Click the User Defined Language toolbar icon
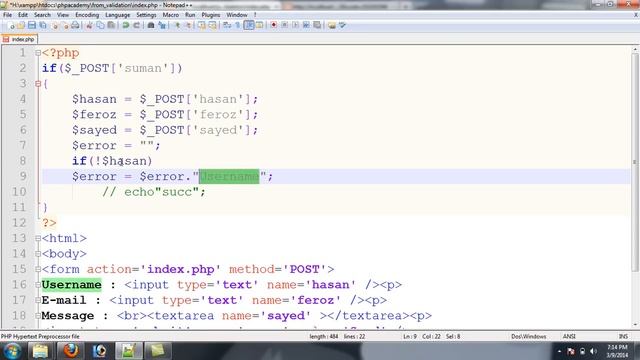This screenshot has width=640, height=360. click(x=259, y=25)
